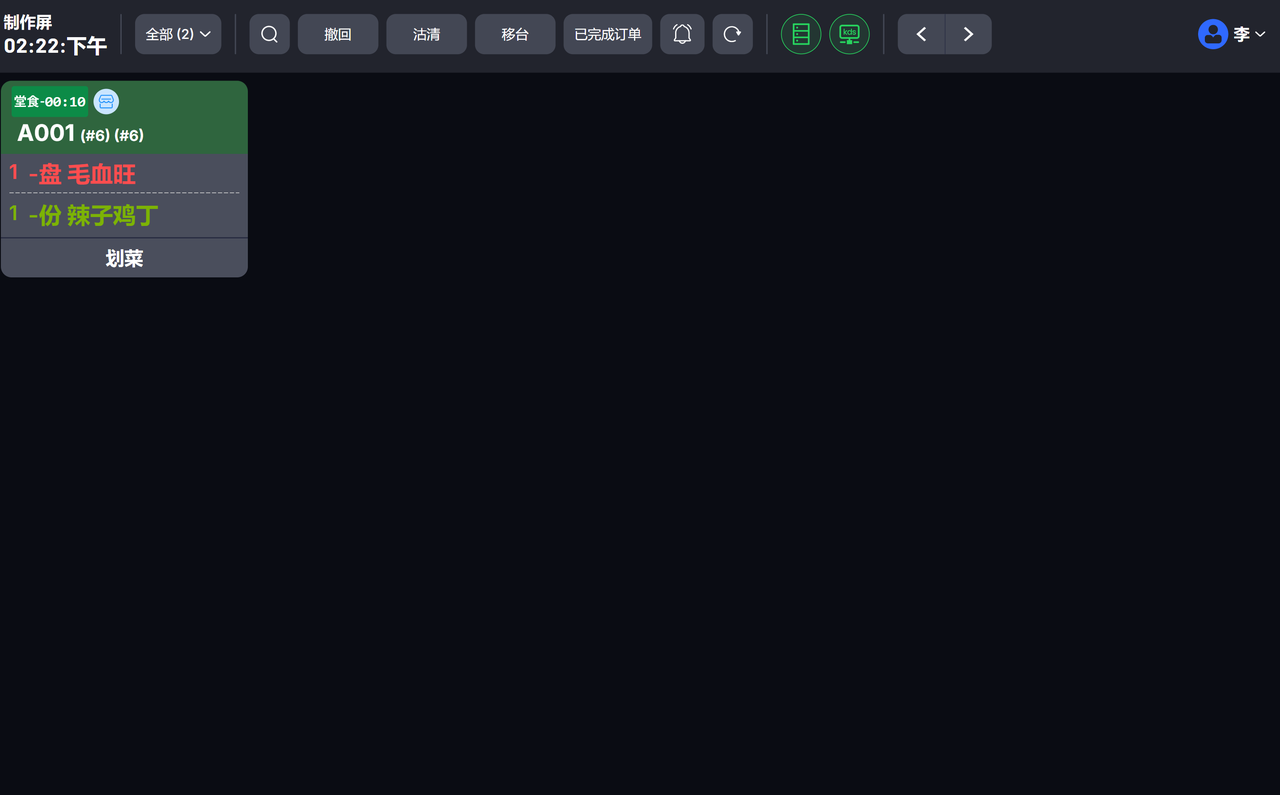Viewport: 1280px width, 795px height.
Task: Select the 毛血旺 dish row
Action: pos(124,174)
